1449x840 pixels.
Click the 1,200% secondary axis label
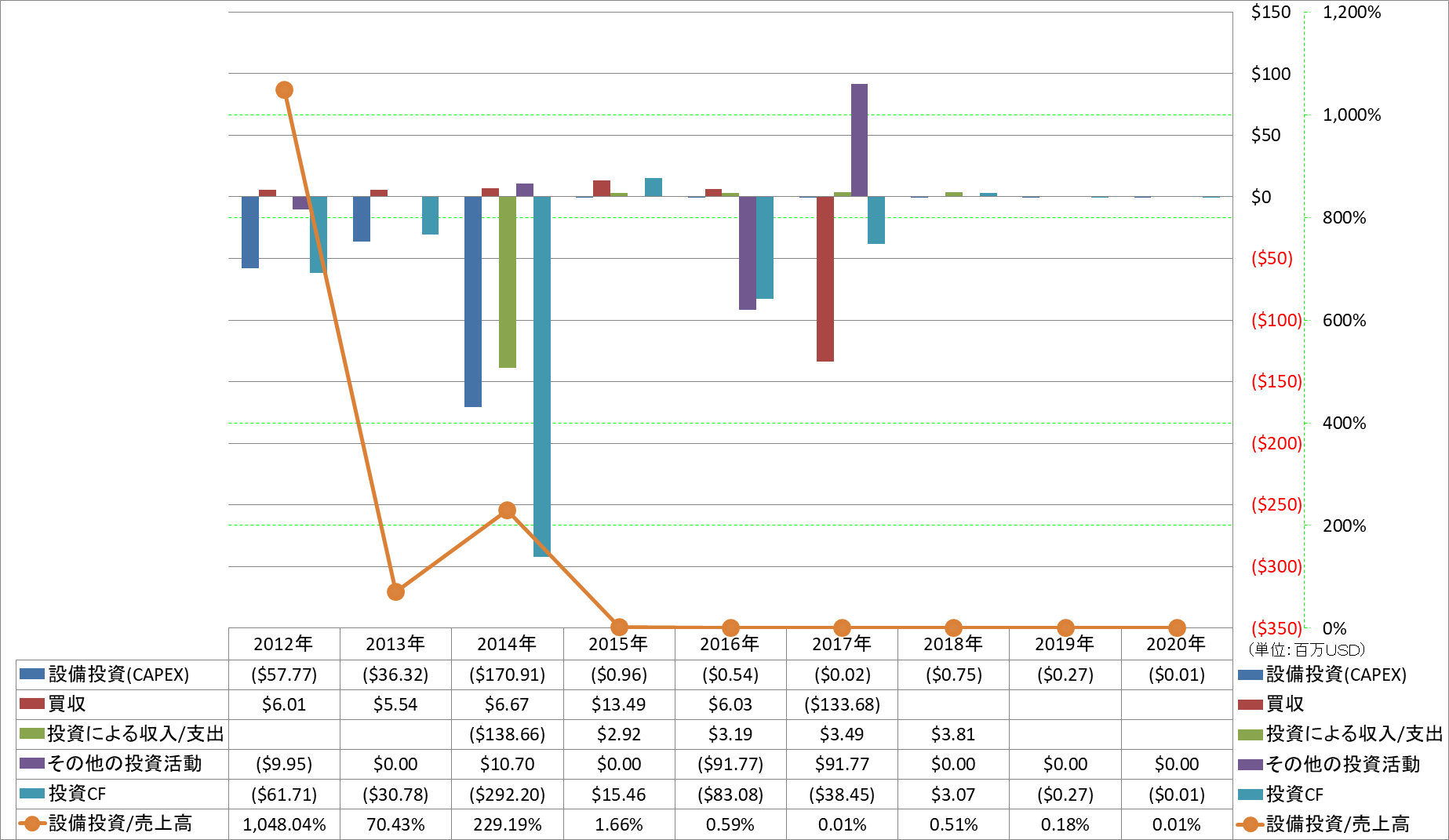point(1352,12)
